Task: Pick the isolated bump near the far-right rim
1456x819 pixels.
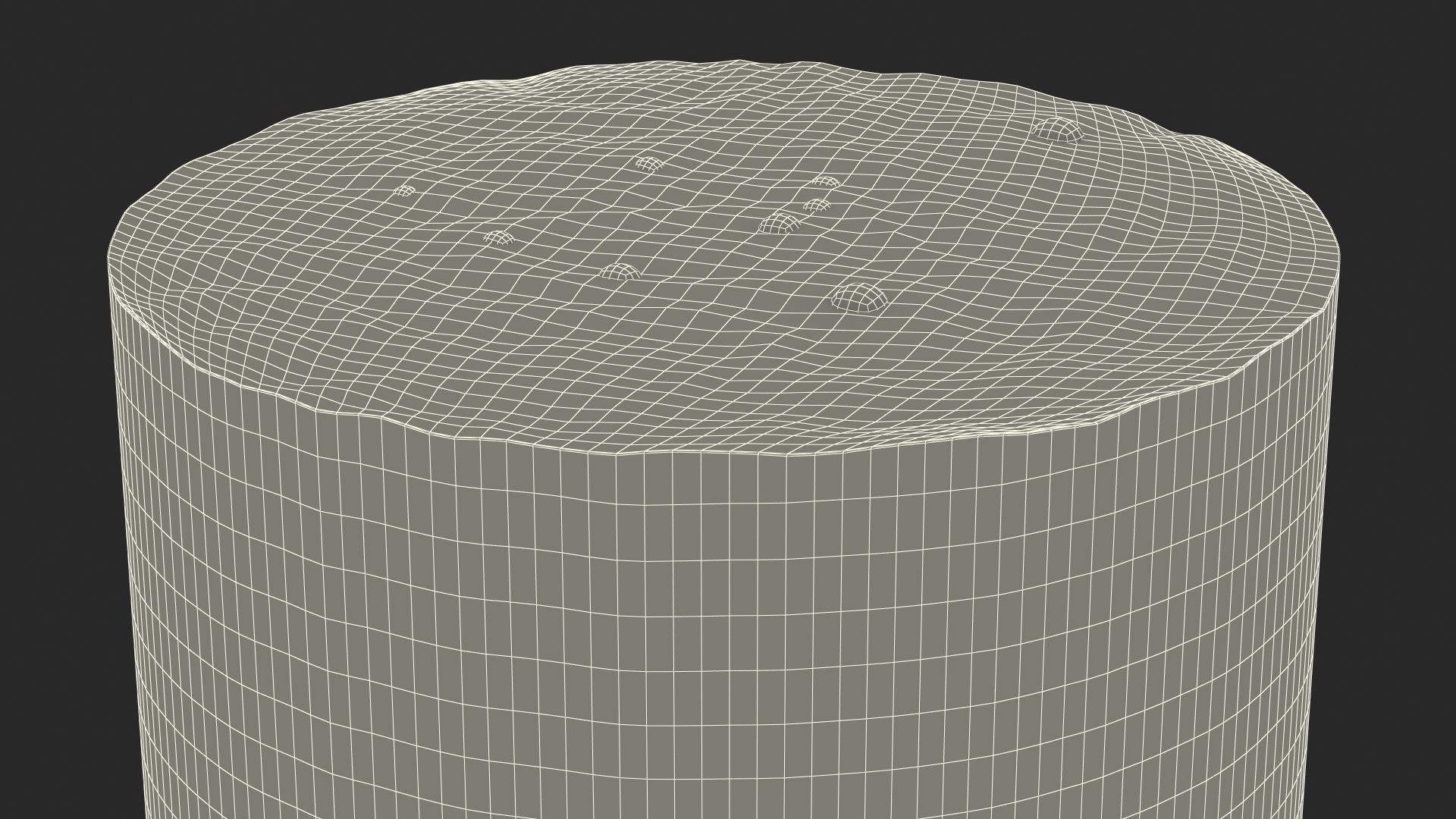Action: pyautogui.click(x=1056, y=129)
